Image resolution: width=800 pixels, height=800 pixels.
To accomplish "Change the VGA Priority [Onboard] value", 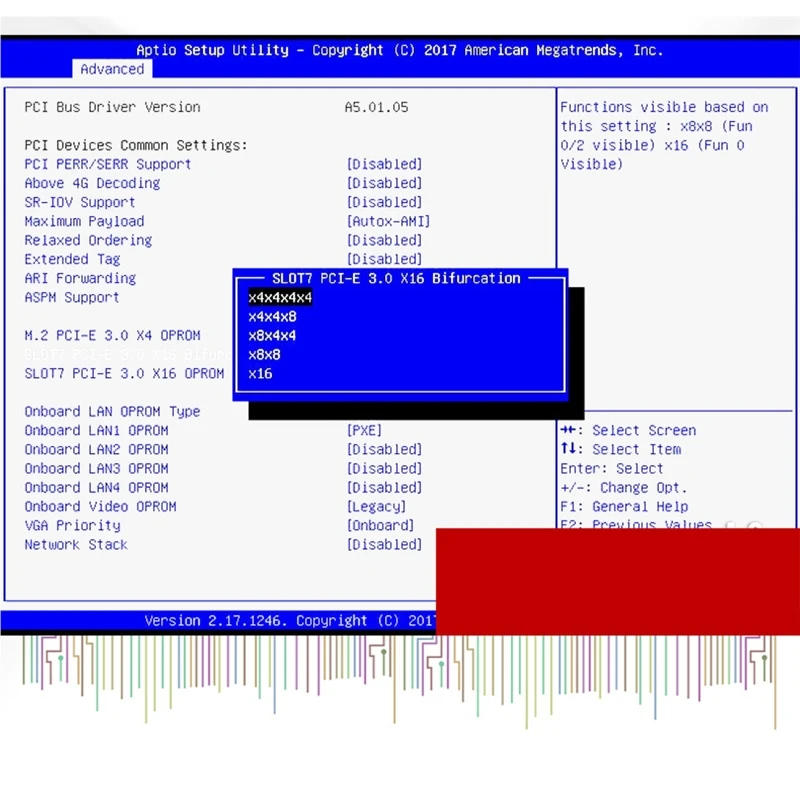I will click(x=381, y=526).
